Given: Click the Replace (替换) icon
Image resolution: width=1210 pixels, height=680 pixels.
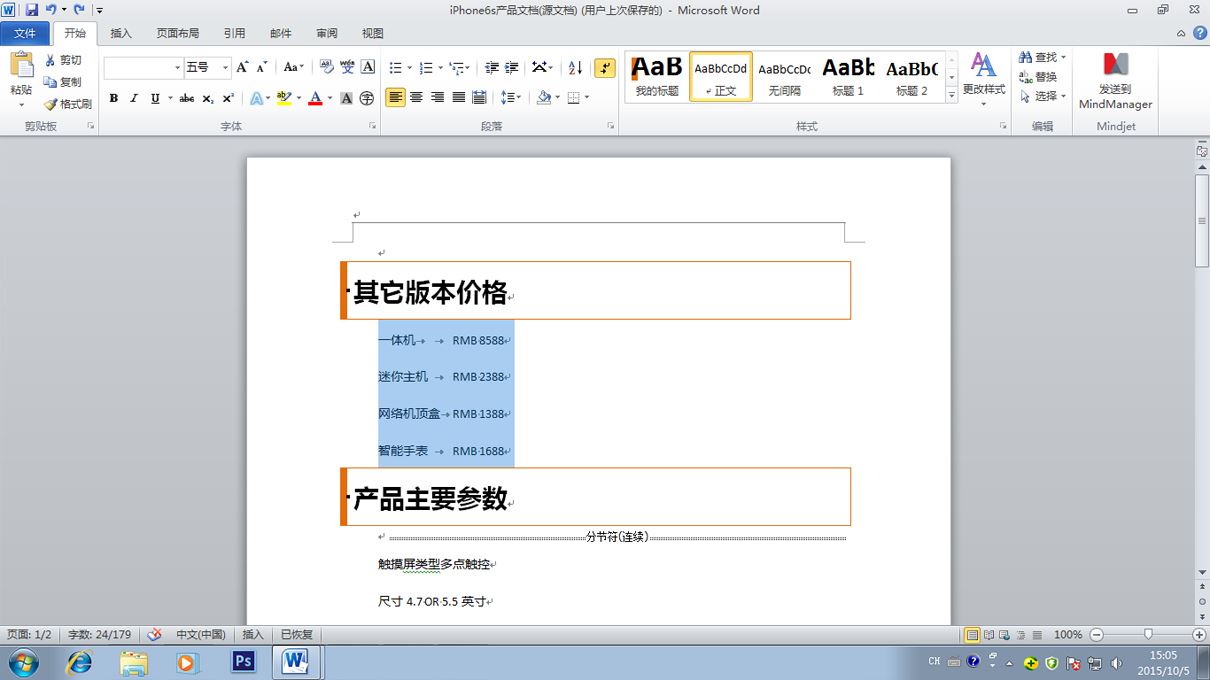Looking at the screenshot, I should 1025,77.
